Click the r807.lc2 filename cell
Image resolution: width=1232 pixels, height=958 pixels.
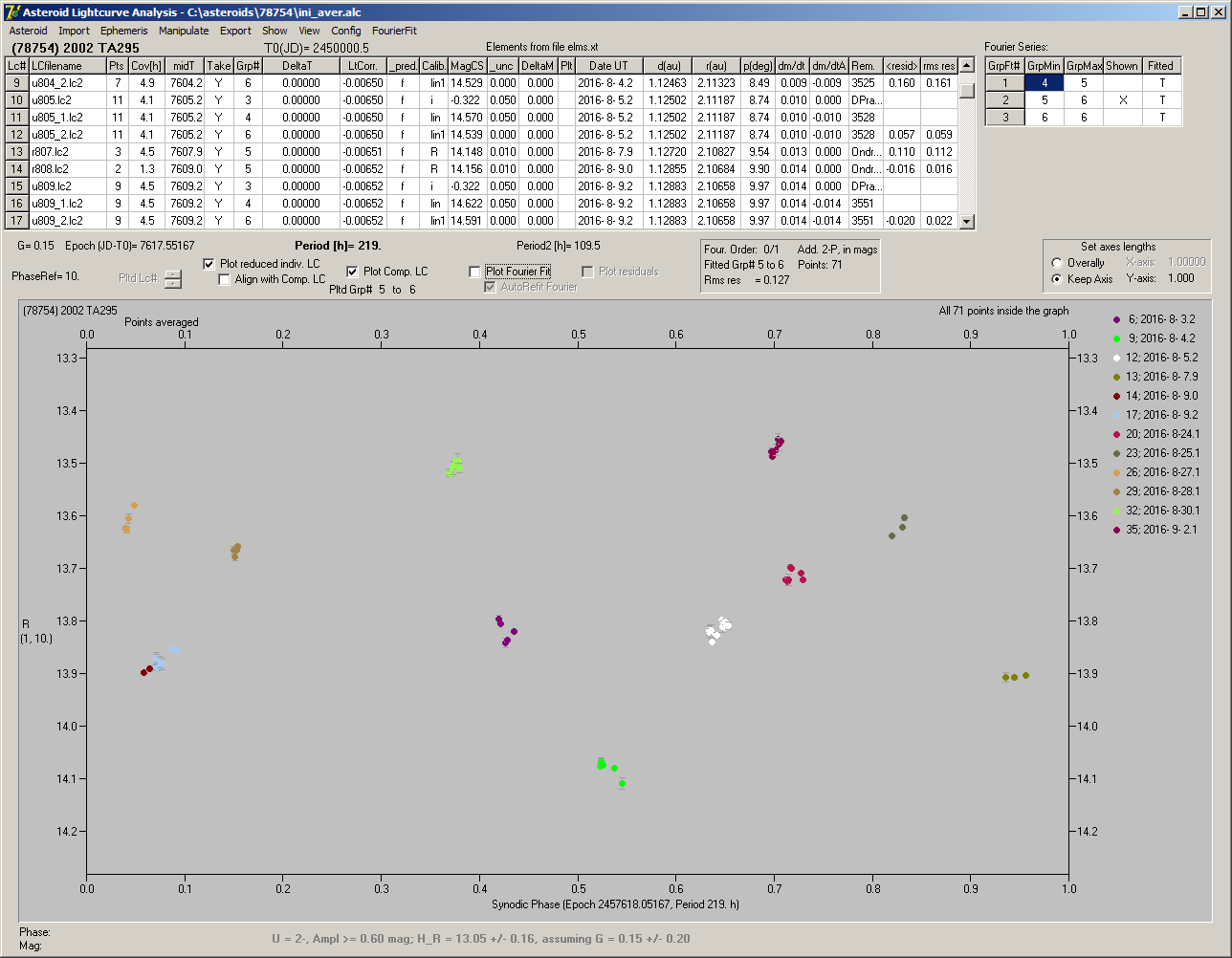(67, 152)
